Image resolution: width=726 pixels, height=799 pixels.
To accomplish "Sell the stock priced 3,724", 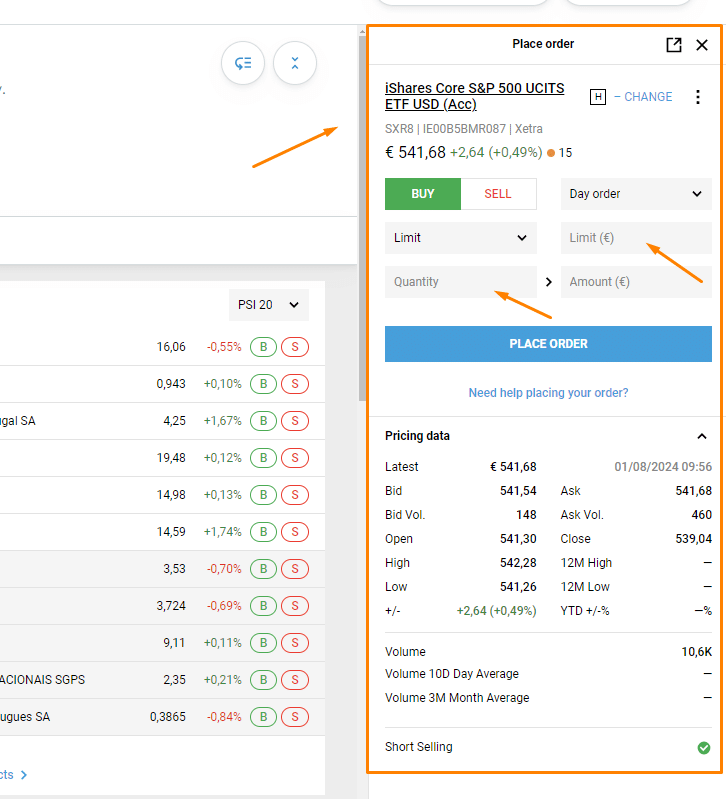I will click(x=295, y=606).
